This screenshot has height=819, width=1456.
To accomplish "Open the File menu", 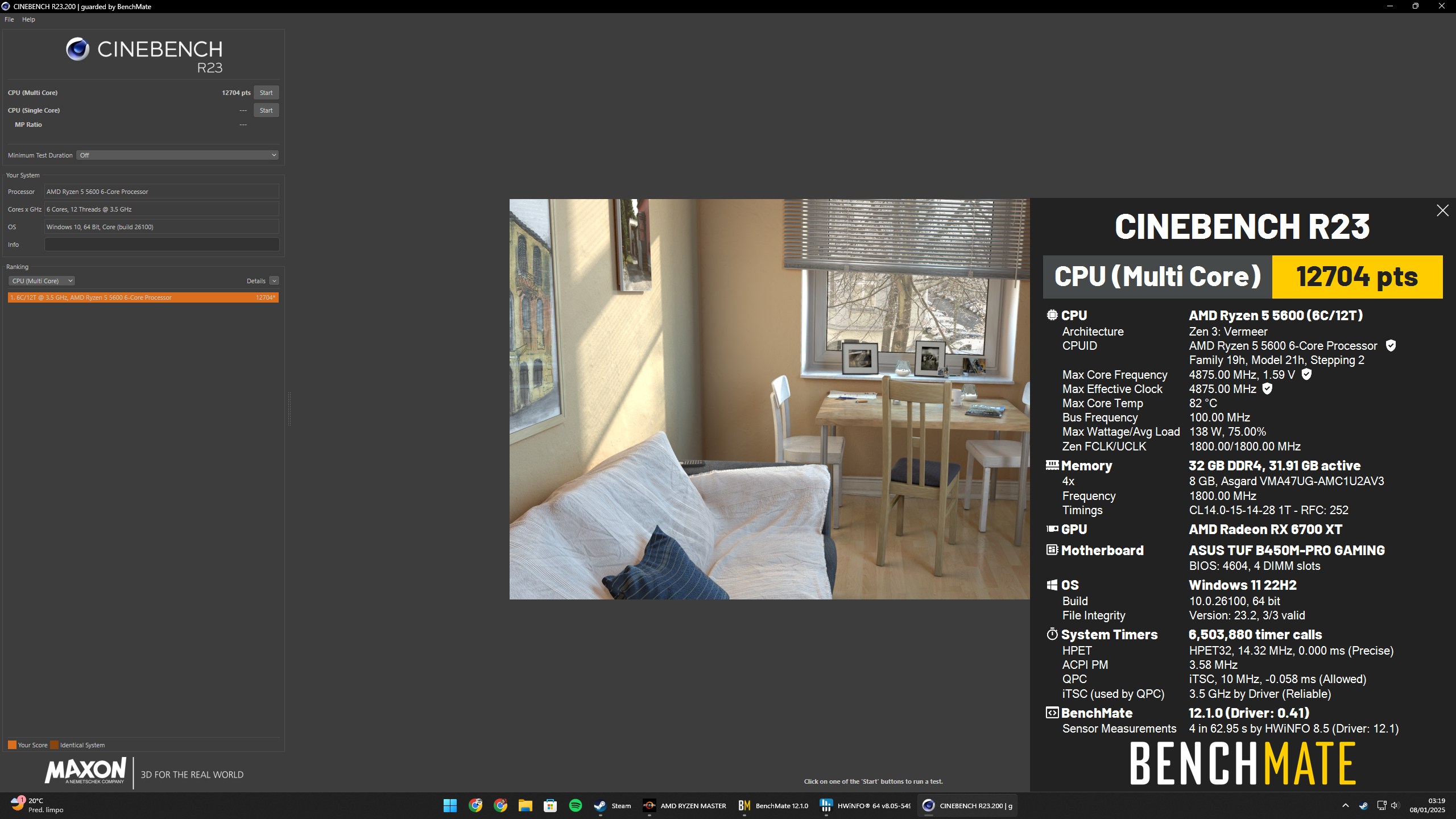I will point(9,19).
